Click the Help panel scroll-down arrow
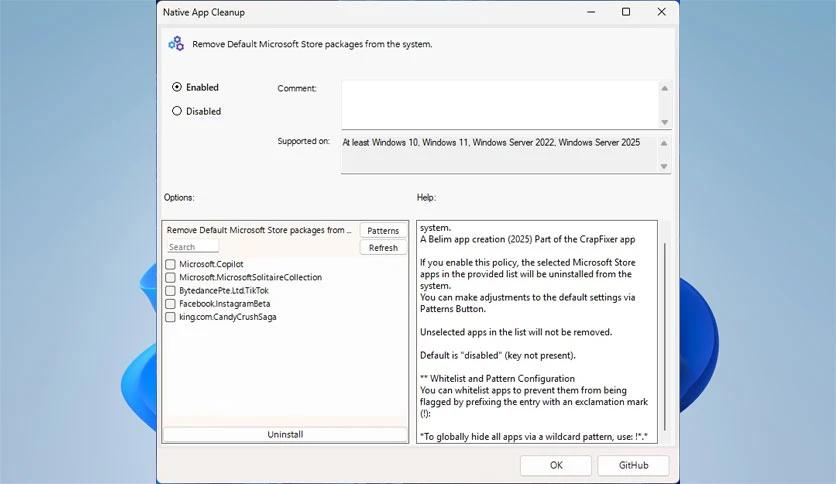Image resolution: width=836 pixels, height=484 pixels. tap(665, 438)
